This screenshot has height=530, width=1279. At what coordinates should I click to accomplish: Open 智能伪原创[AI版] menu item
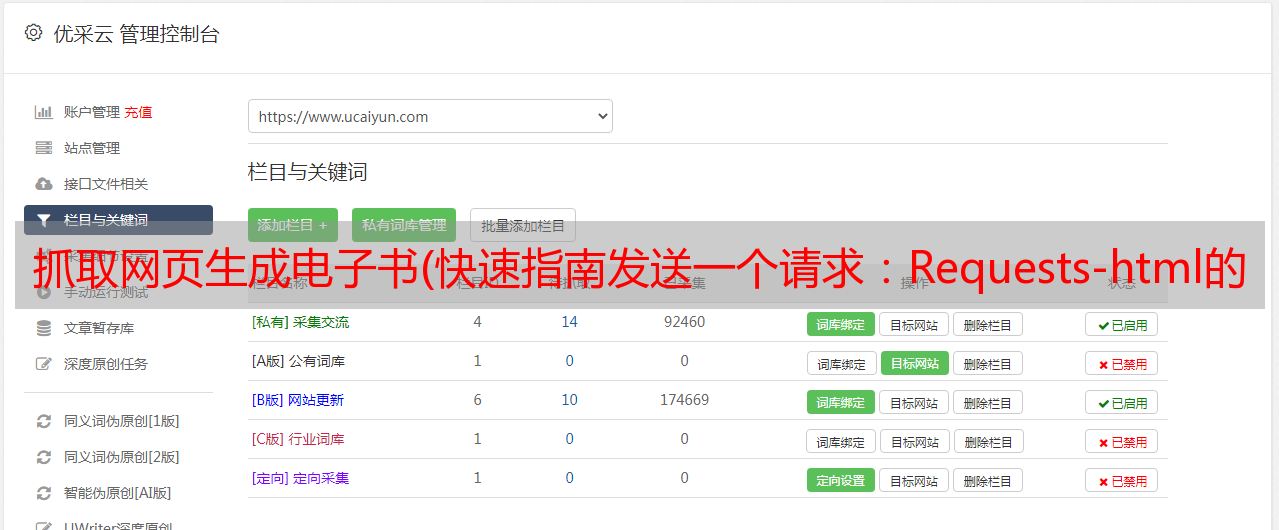coord(118,493)
